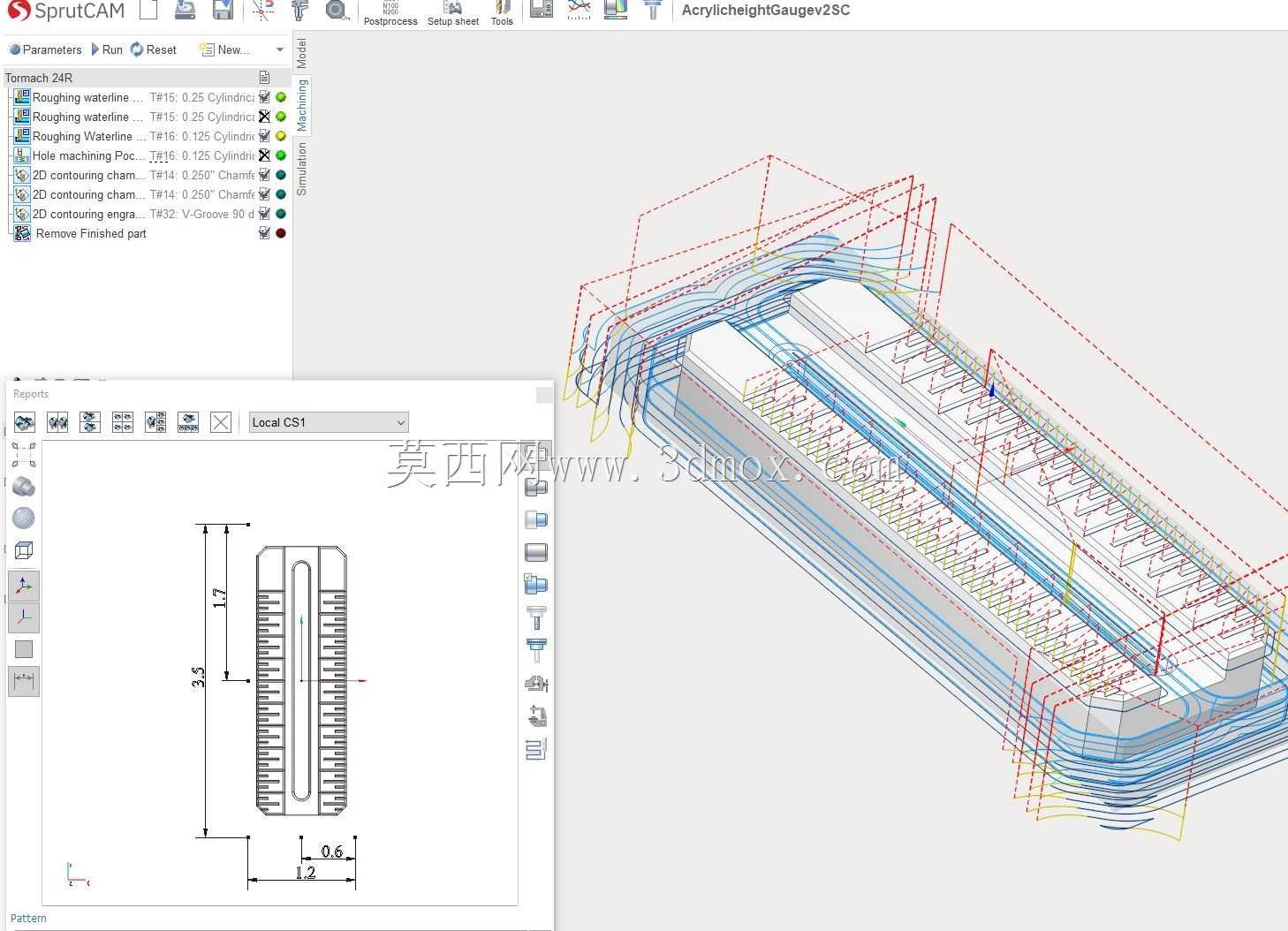Click New... to create an operation
The height and width of the screenshot is (931, 1288).
(x=224, y=49)
